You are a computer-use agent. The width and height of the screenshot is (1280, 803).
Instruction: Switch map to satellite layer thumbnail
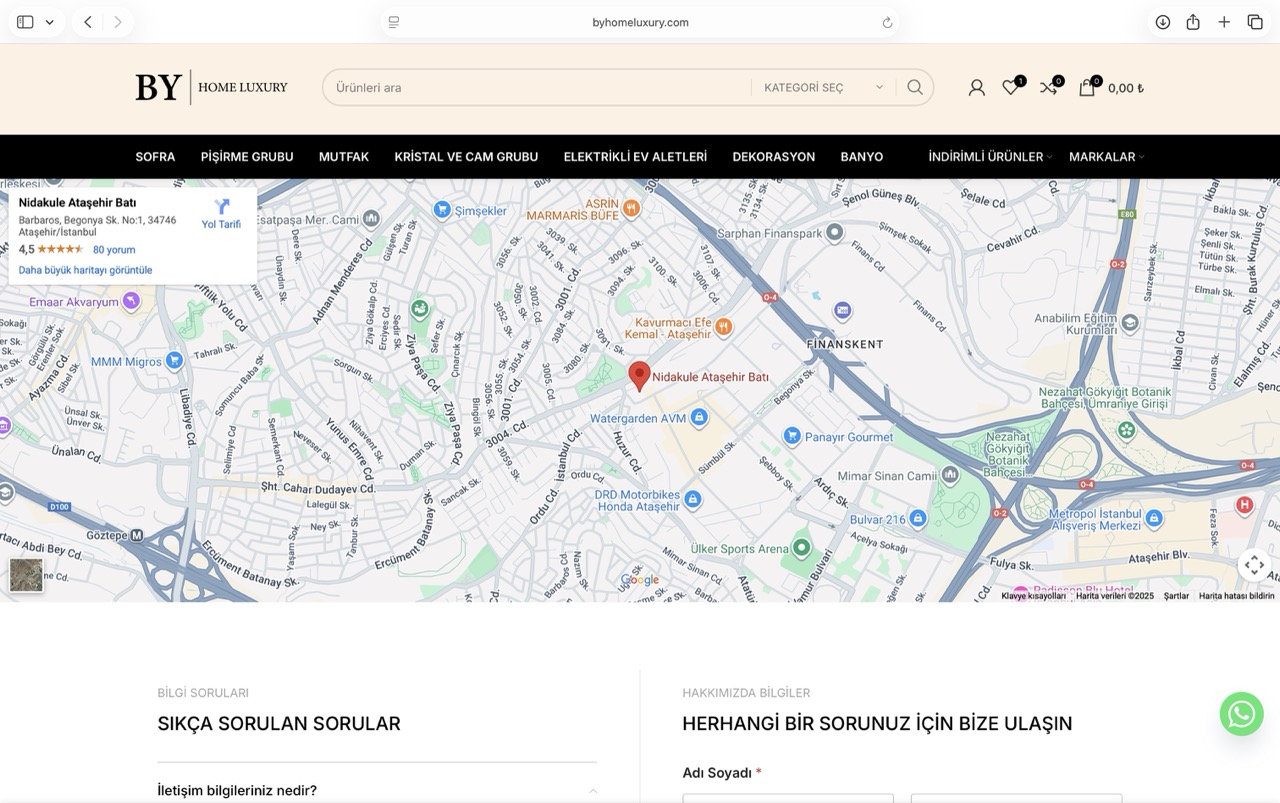[26, 575]
